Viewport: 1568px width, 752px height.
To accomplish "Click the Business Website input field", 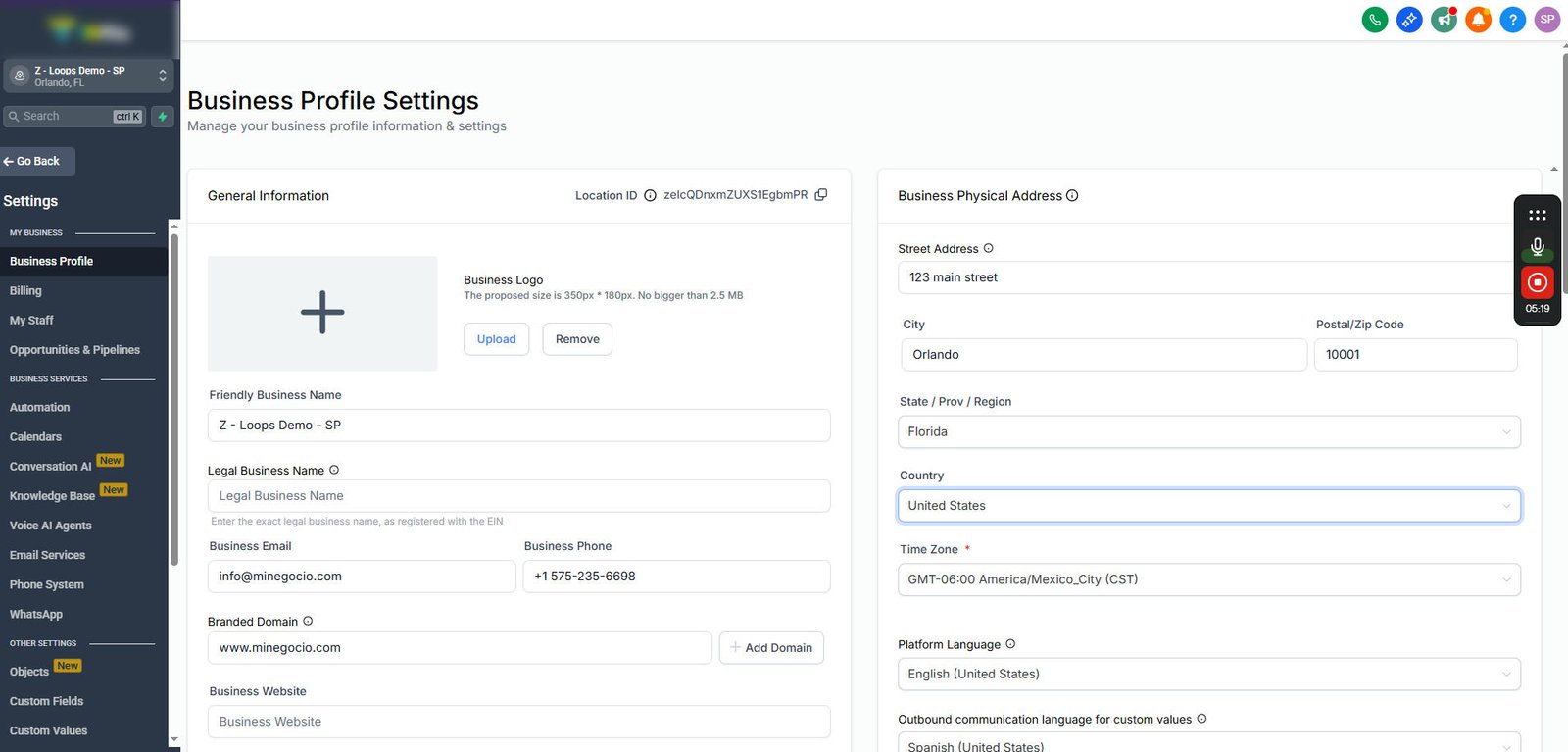I will click(519, 722).
